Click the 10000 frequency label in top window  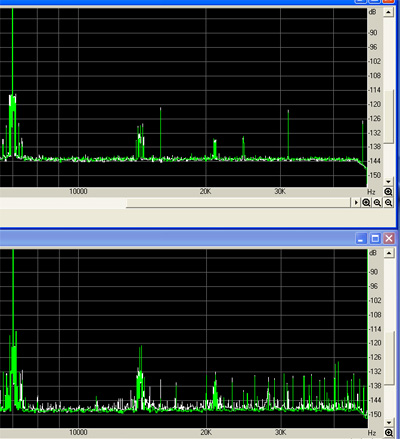(x=78, y=191)
